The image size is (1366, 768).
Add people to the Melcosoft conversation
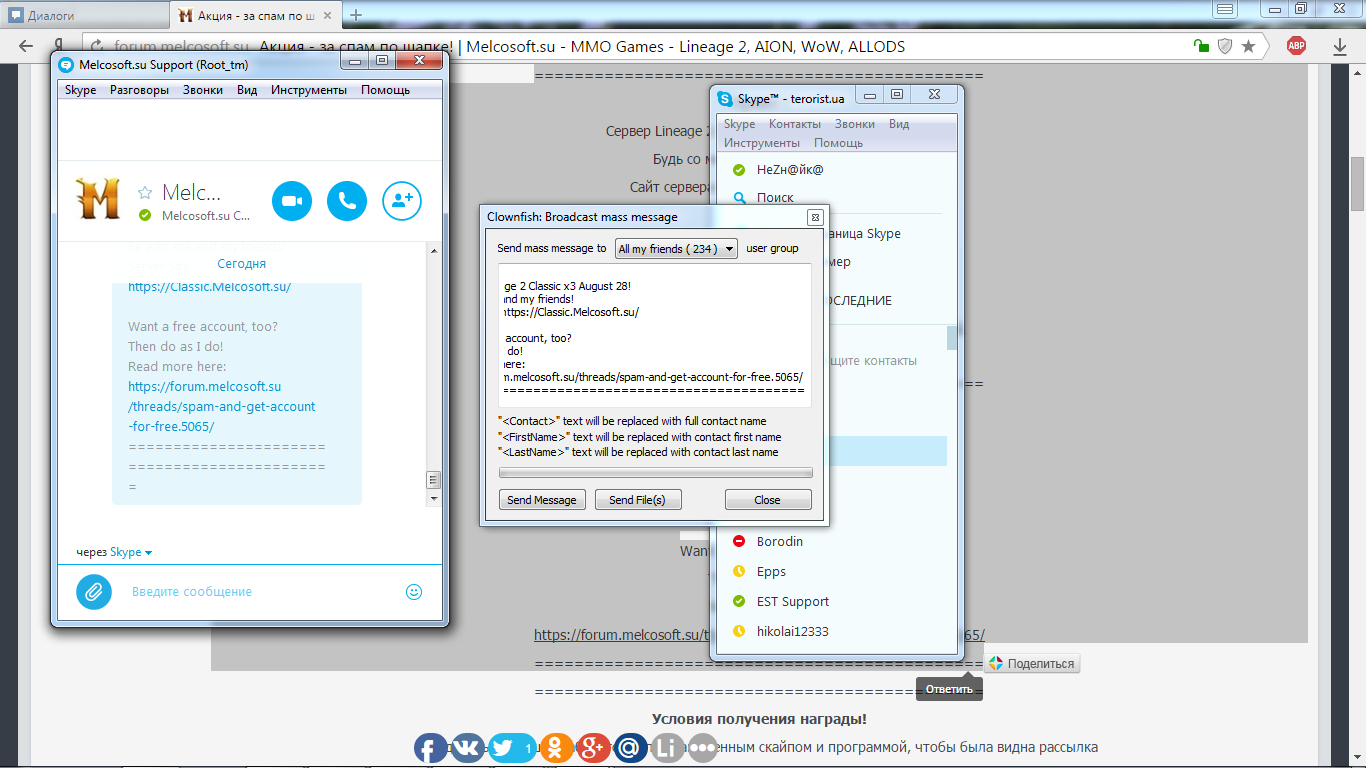[x=402, y=201]
